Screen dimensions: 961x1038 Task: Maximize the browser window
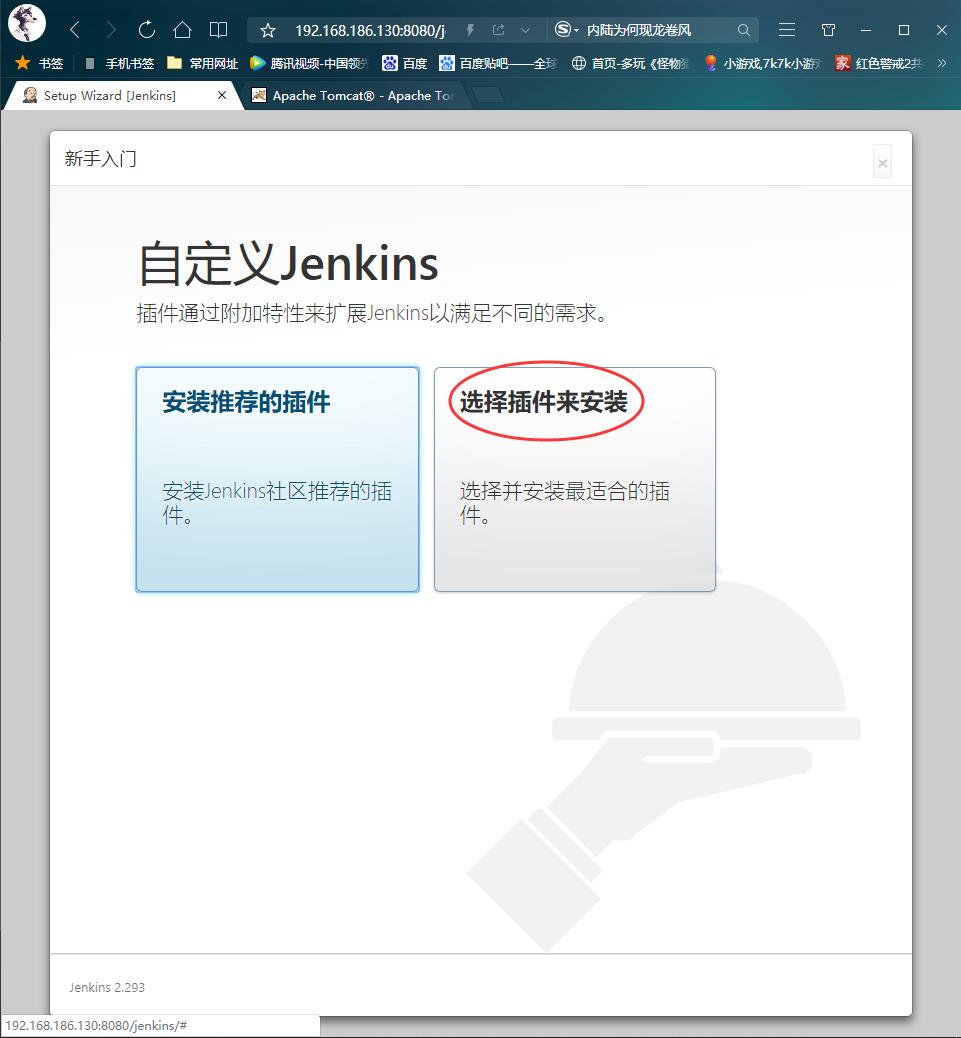904,30
